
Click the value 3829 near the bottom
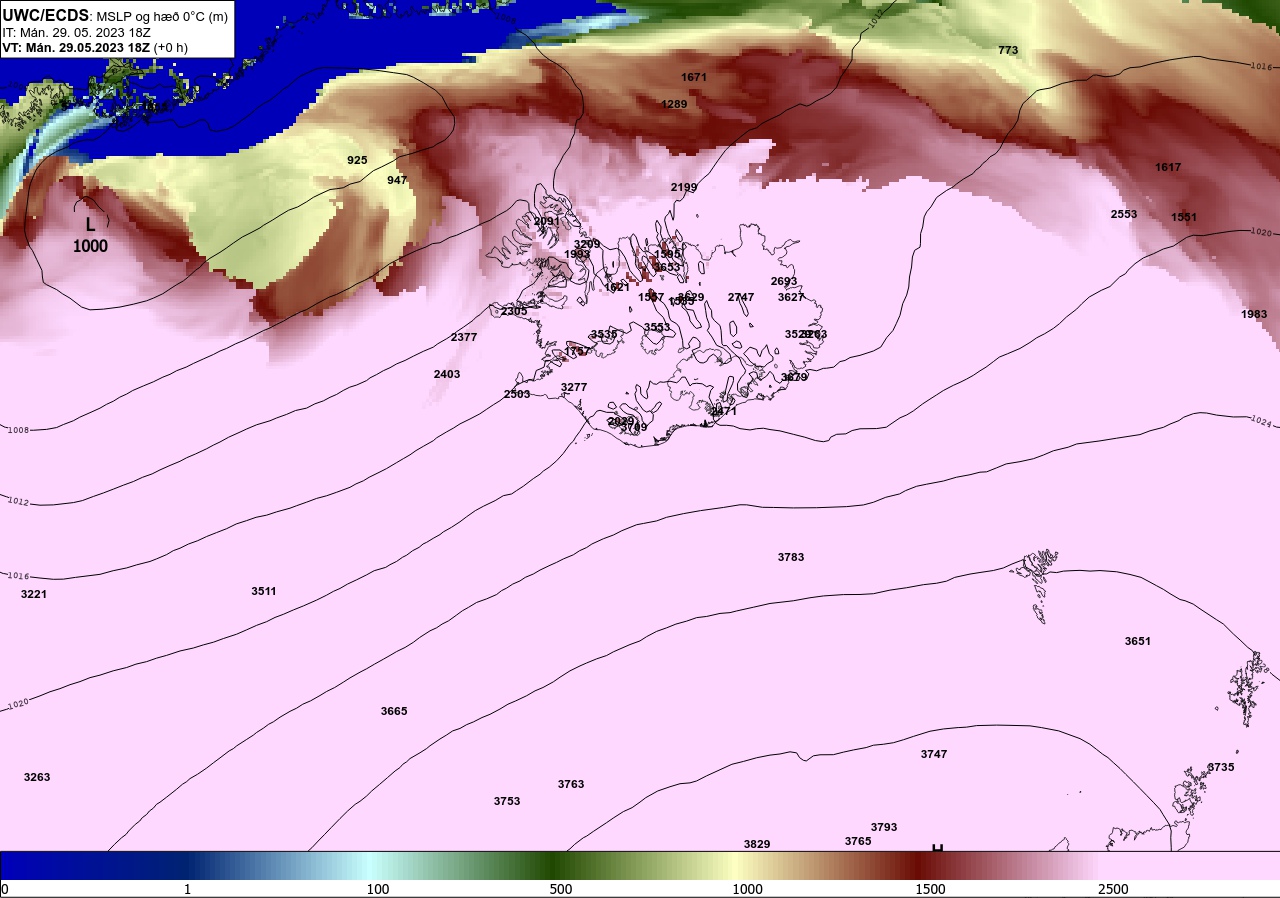click(757, 844)
